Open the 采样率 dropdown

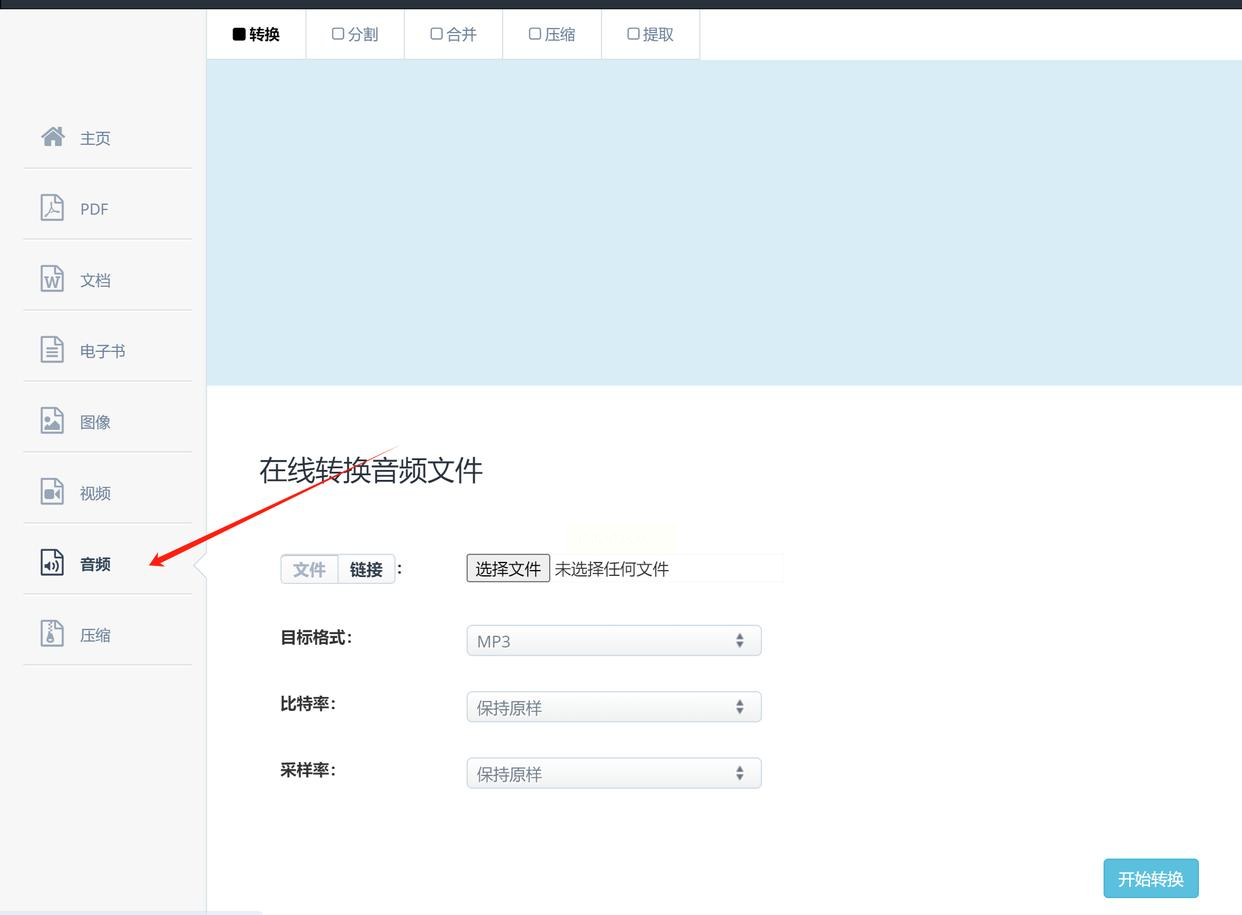click(614, 773)
